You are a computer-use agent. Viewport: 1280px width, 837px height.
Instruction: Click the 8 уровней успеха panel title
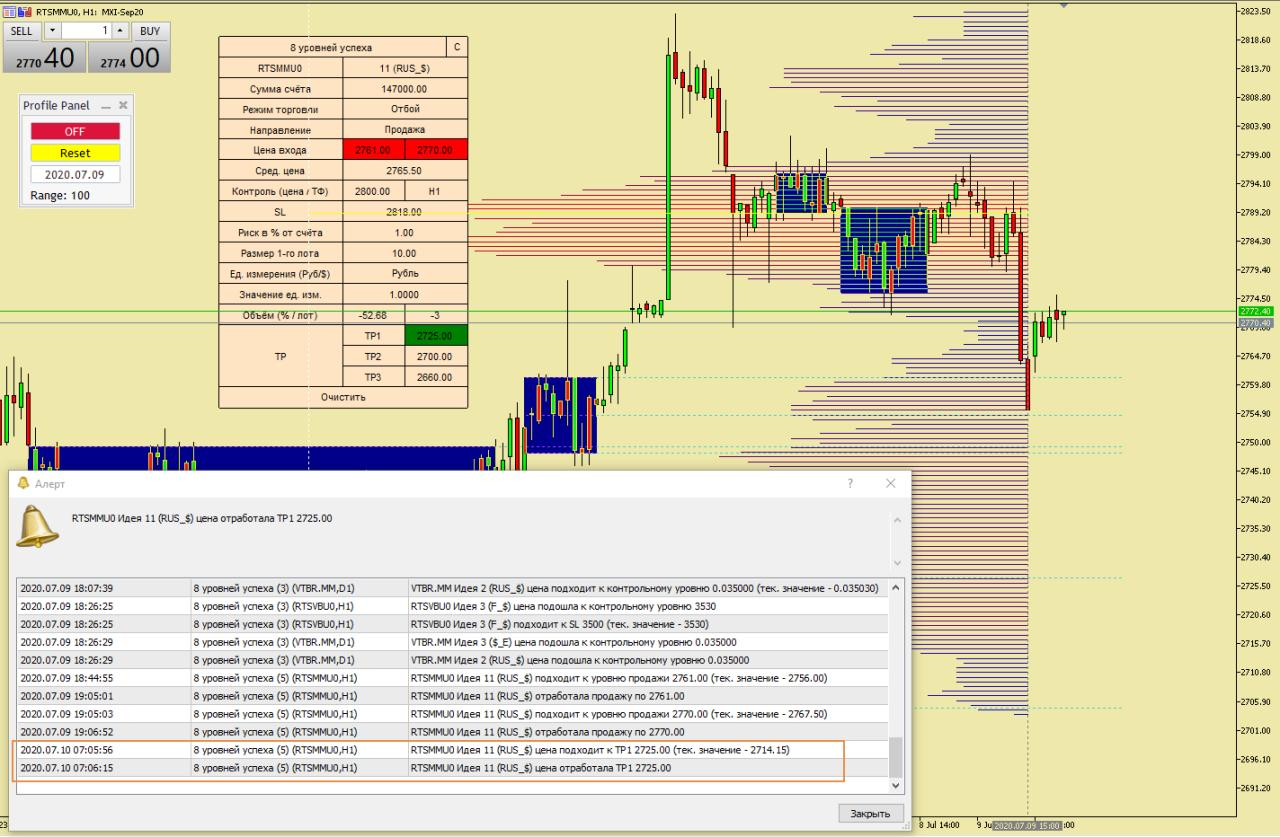coord(332,47)
